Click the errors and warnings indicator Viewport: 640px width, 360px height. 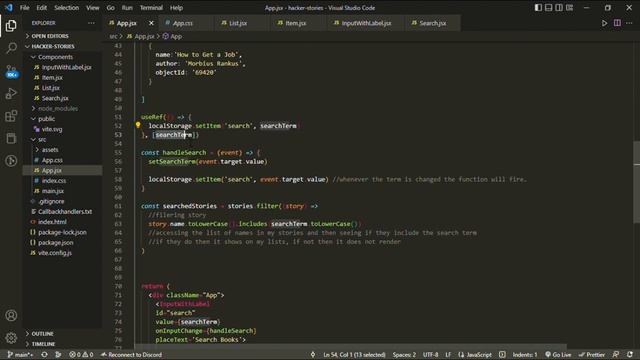click(81, 355)
